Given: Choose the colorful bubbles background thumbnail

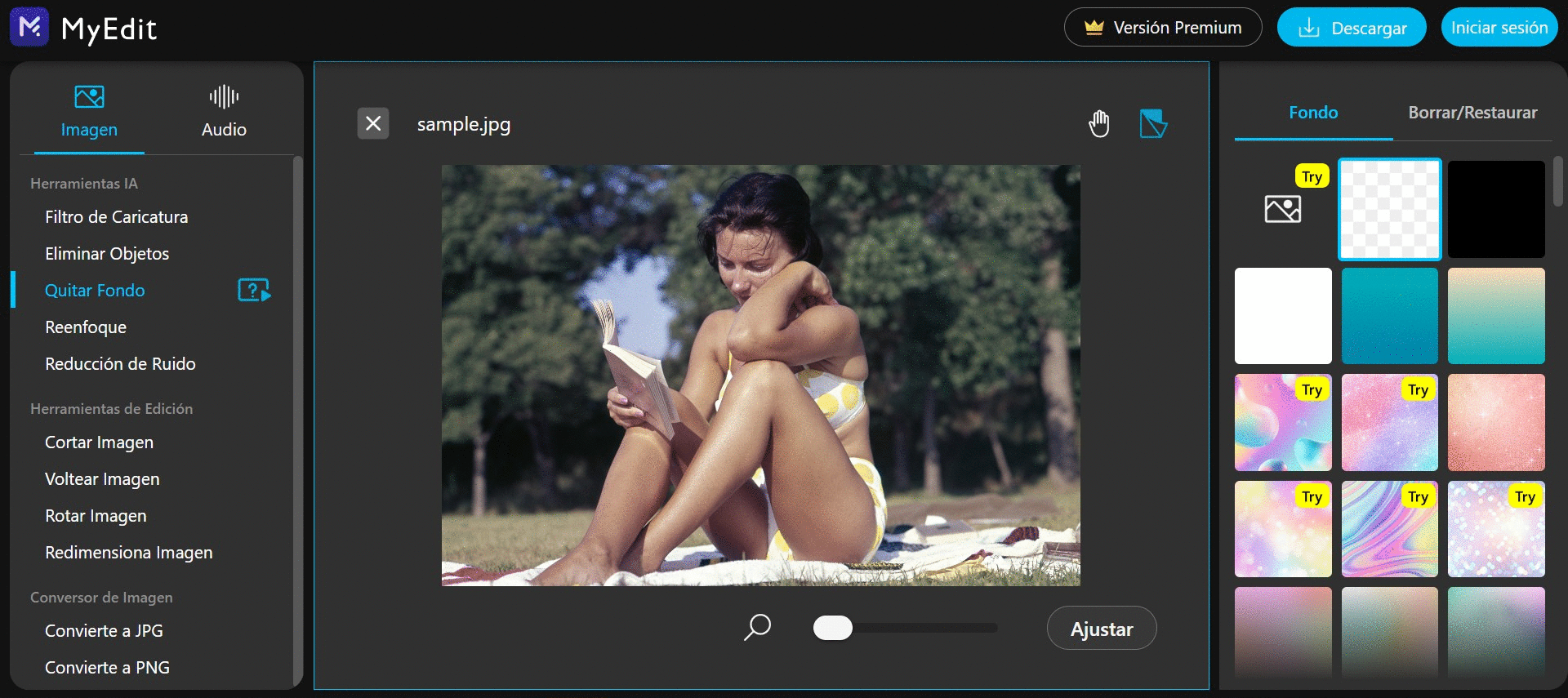Looking at the screenshot, I should (1283, 422).
